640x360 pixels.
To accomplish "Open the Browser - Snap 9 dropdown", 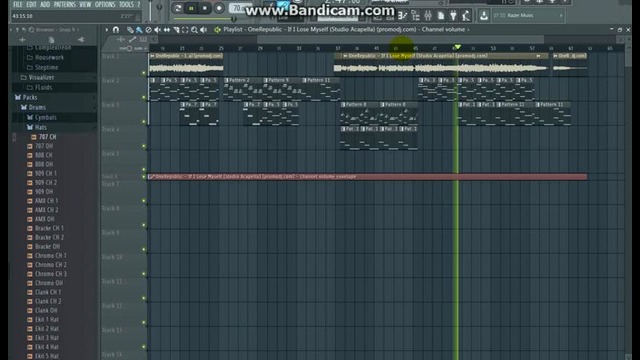I will (x=56, y=30).
